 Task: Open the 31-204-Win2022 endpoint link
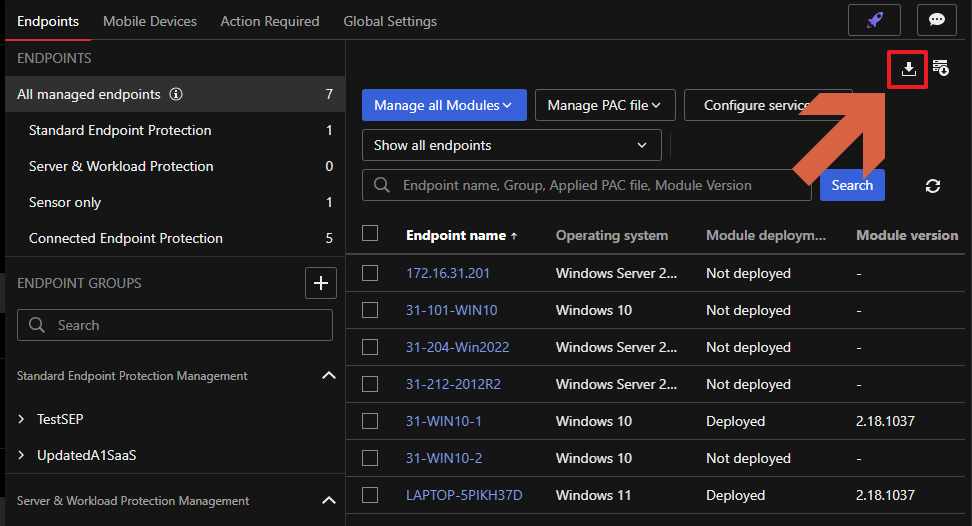point(457,347)
